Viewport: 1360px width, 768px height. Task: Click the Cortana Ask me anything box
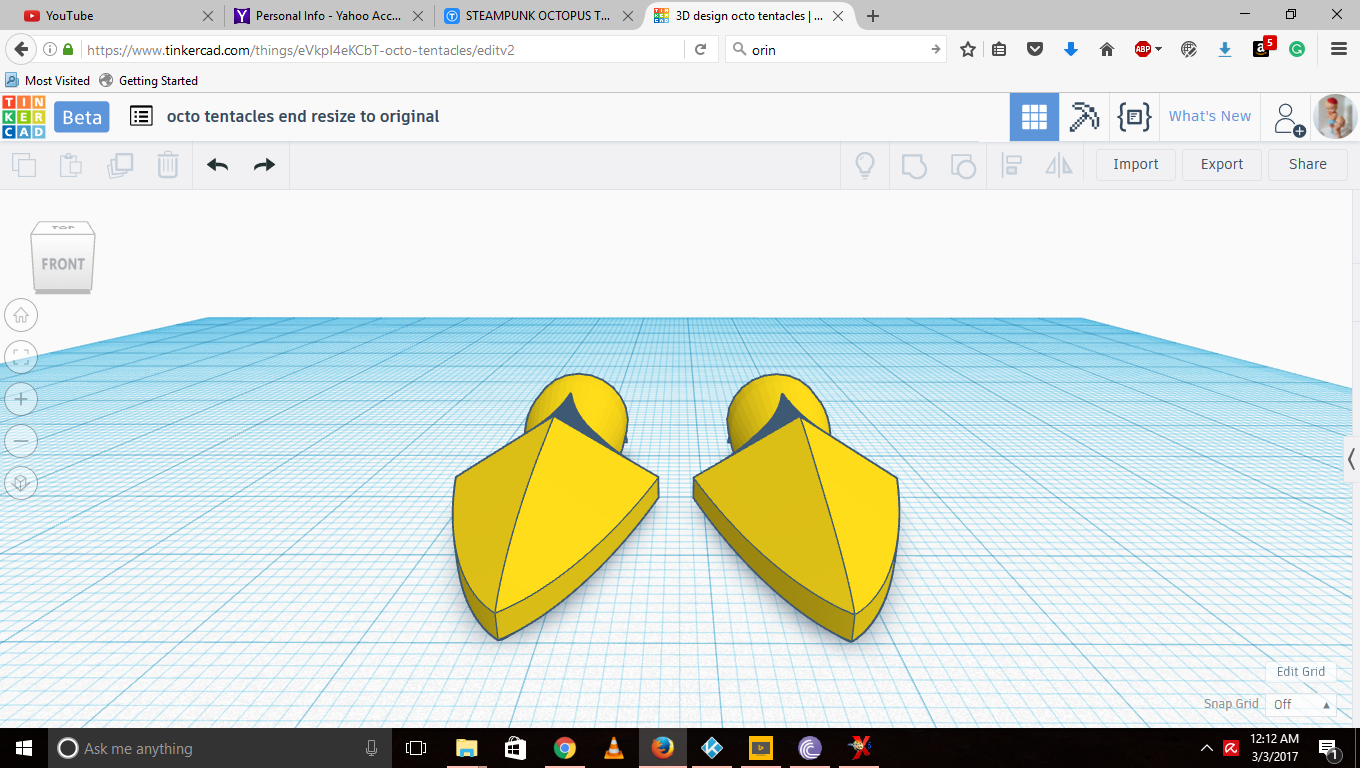(220, 748)
